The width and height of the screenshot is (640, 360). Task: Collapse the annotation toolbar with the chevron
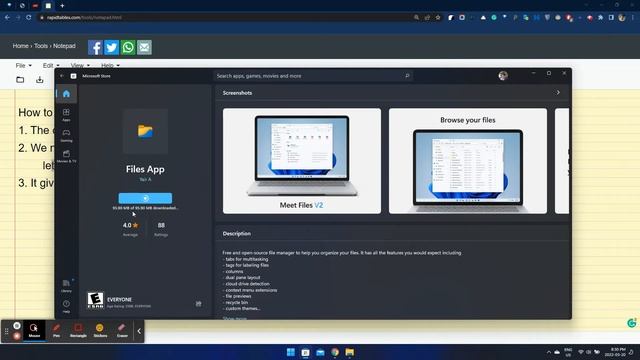click(139, 331)
